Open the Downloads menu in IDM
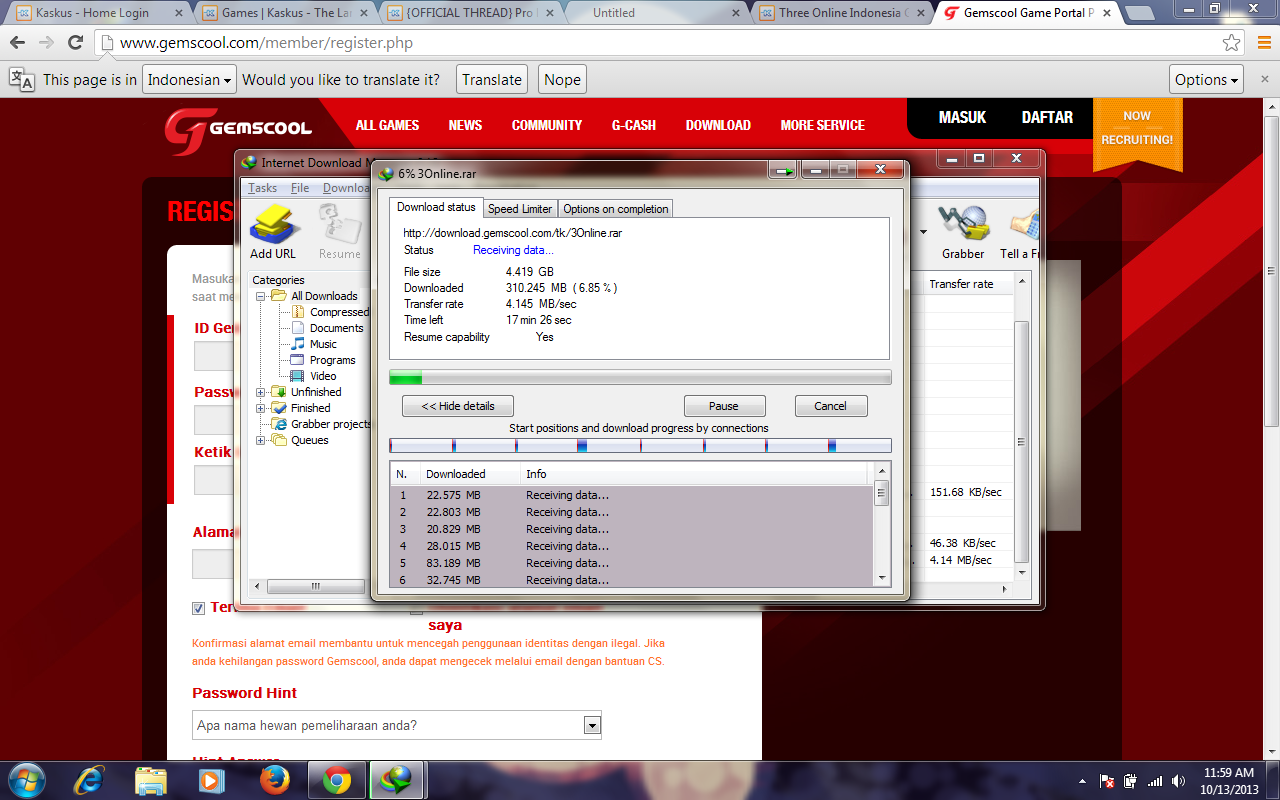Viewport: 1280px width, 800px height. pos(346,188)
